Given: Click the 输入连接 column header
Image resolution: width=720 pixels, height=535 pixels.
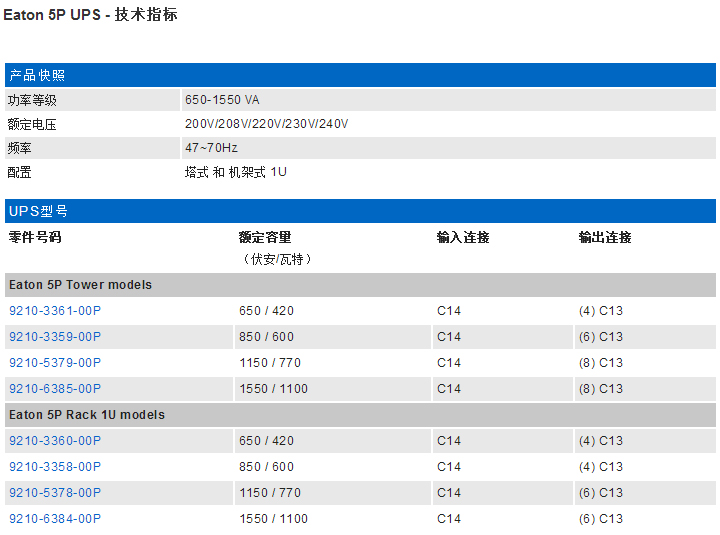Looking at the screenshot, I should pyautogui.click(x=463, y=238).
